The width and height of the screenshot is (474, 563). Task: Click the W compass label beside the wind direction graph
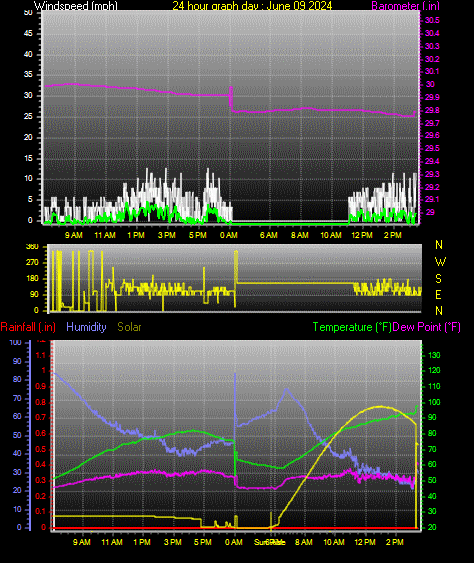click(x=440, y=262)
